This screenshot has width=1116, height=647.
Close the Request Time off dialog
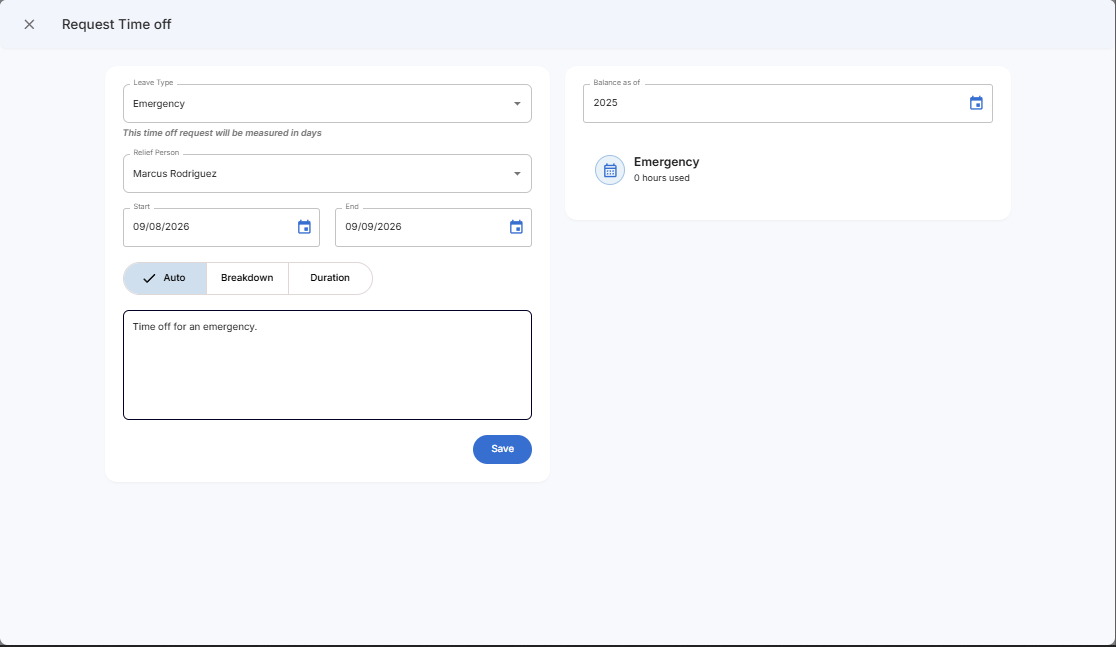[29, 24]
